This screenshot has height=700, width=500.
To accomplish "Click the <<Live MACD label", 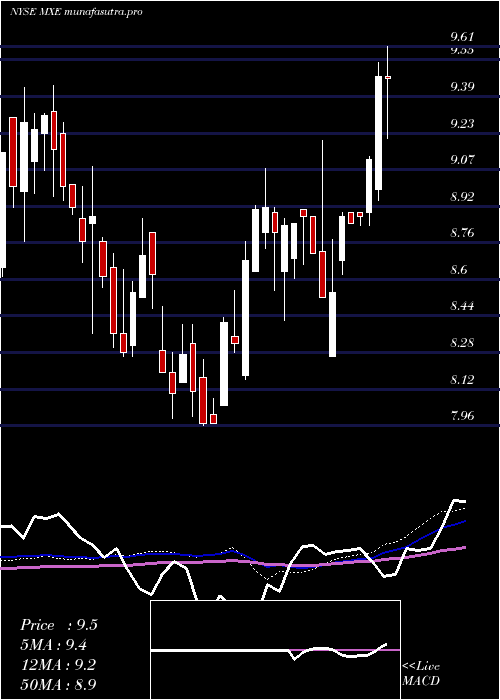I will [421, 673].
